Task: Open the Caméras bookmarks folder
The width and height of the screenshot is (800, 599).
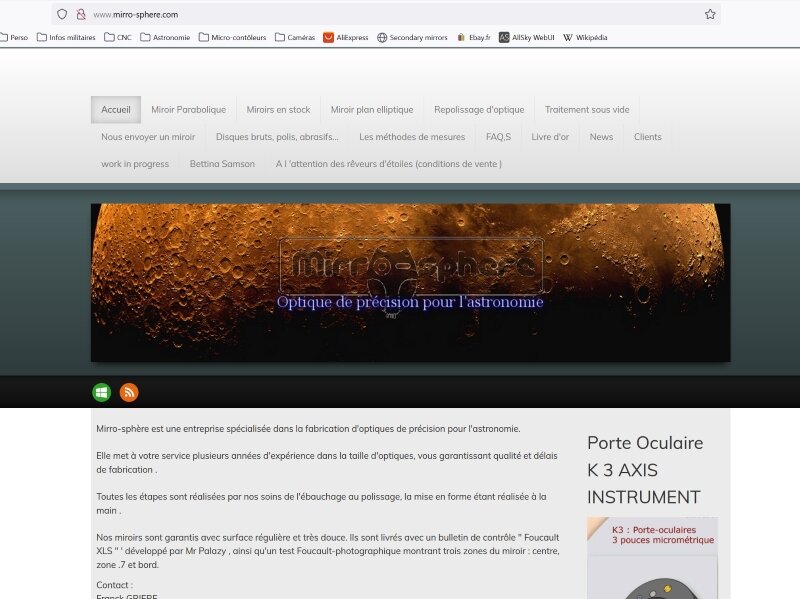Action: 295,37
